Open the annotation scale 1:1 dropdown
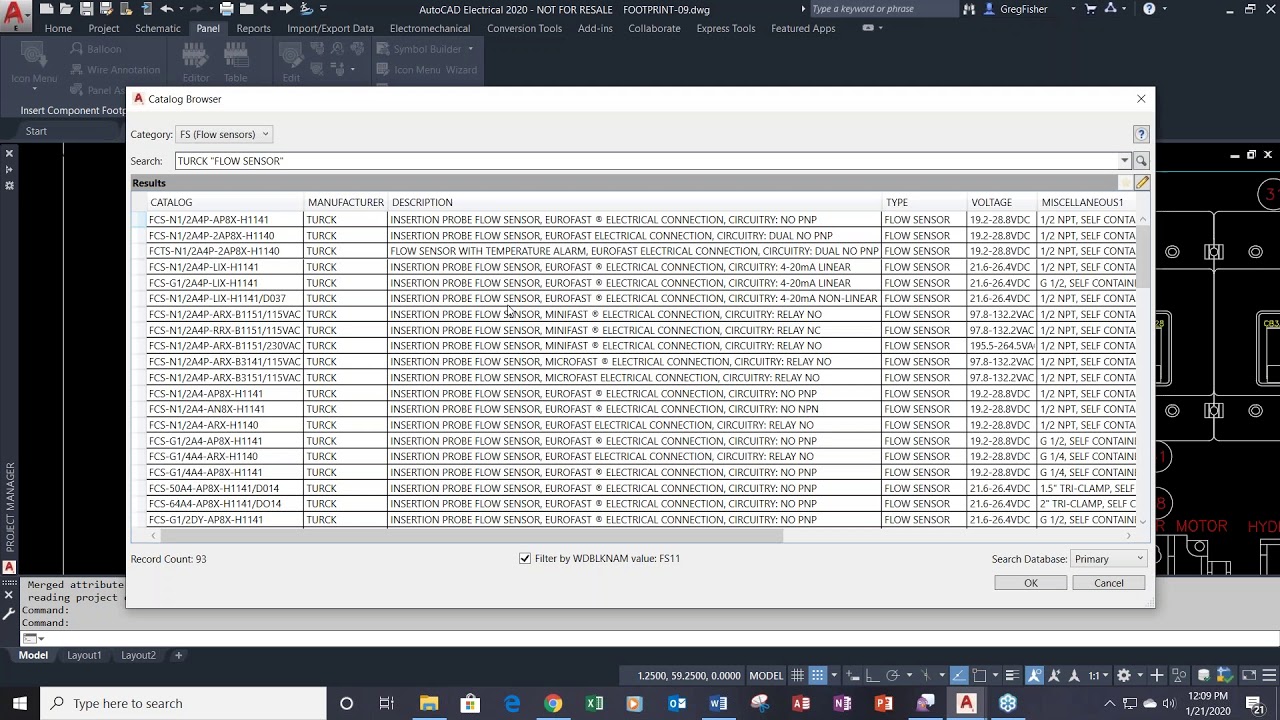The height and width of the screenshot is (720, 1280). 1099,675
